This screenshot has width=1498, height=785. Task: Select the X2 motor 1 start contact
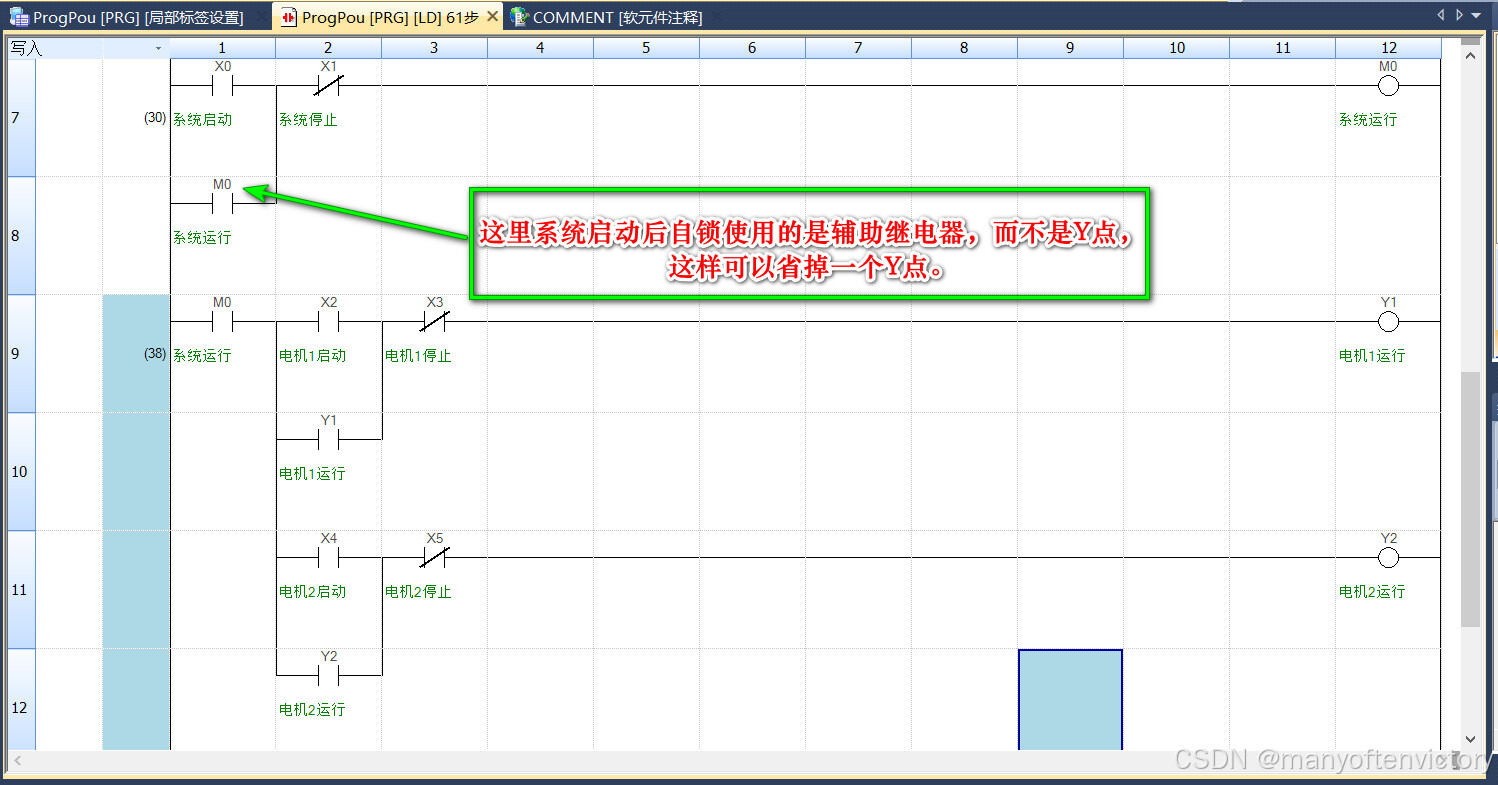328,322
